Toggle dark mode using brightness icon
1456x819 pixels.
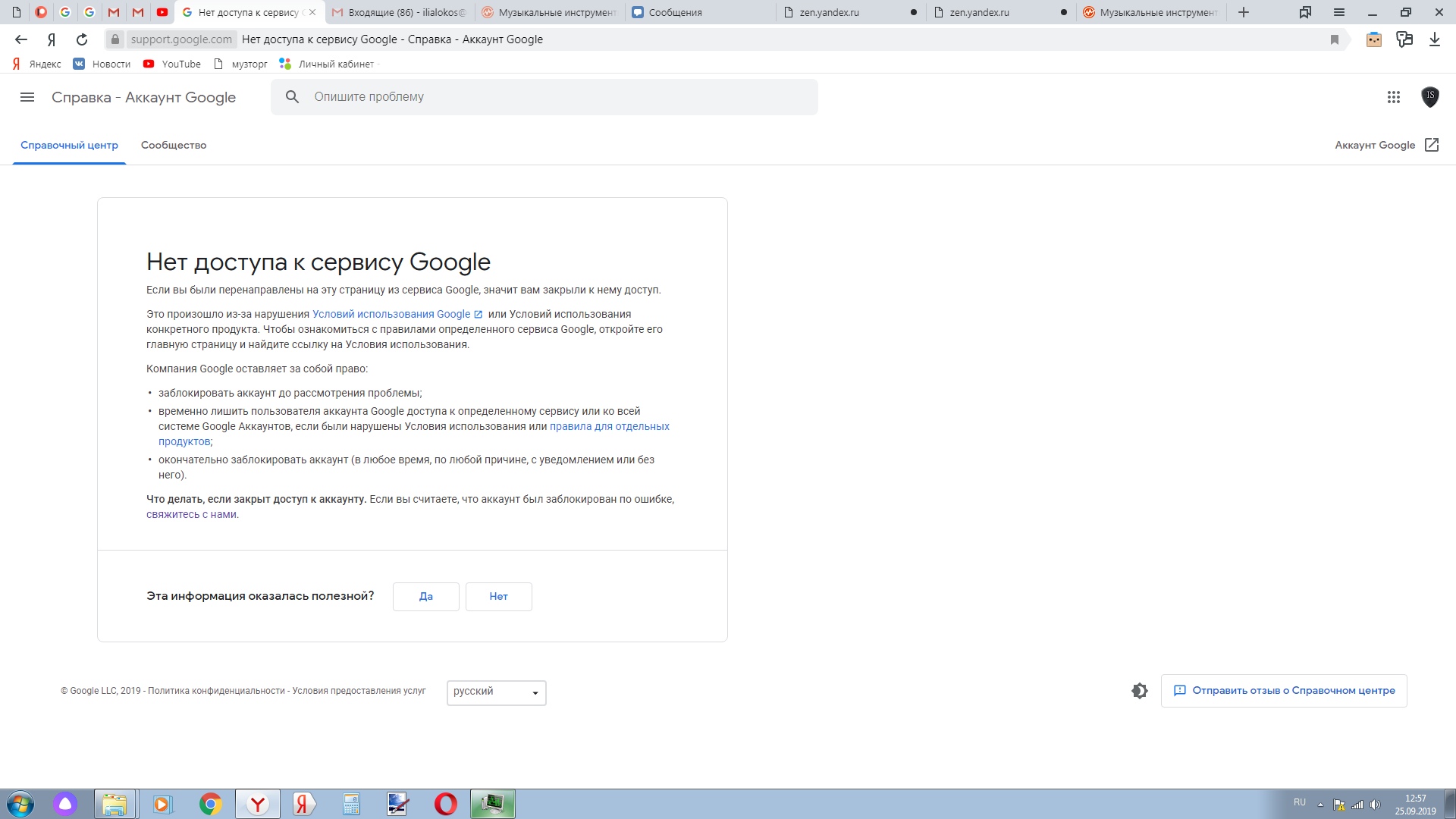(x=1140, y=689)
